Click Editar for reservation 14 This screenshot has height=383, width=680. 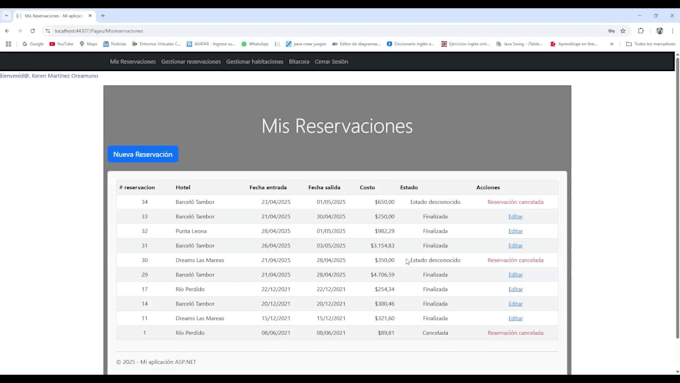pos(515,304)
